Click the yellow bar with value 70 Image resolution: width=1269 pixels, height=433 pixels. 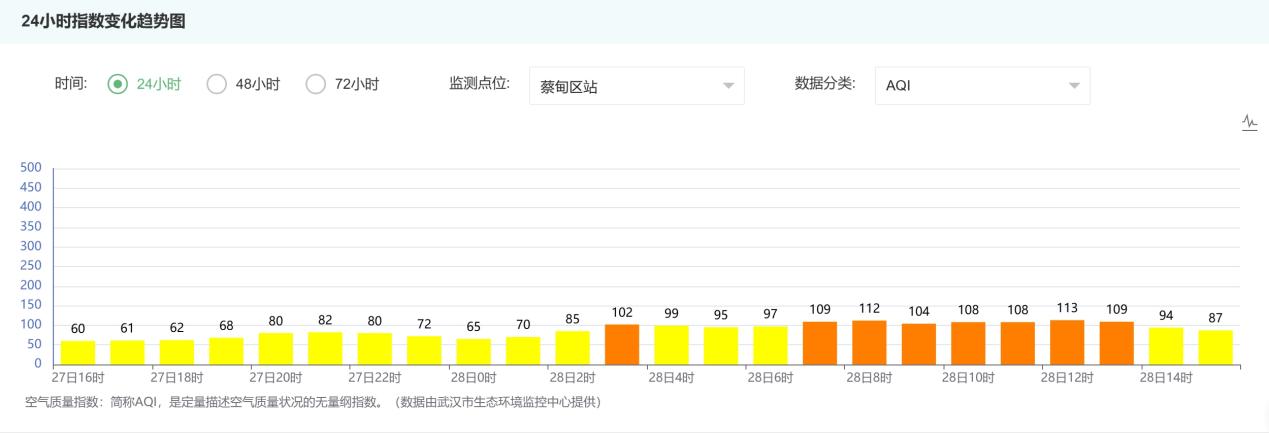(523, 351)
